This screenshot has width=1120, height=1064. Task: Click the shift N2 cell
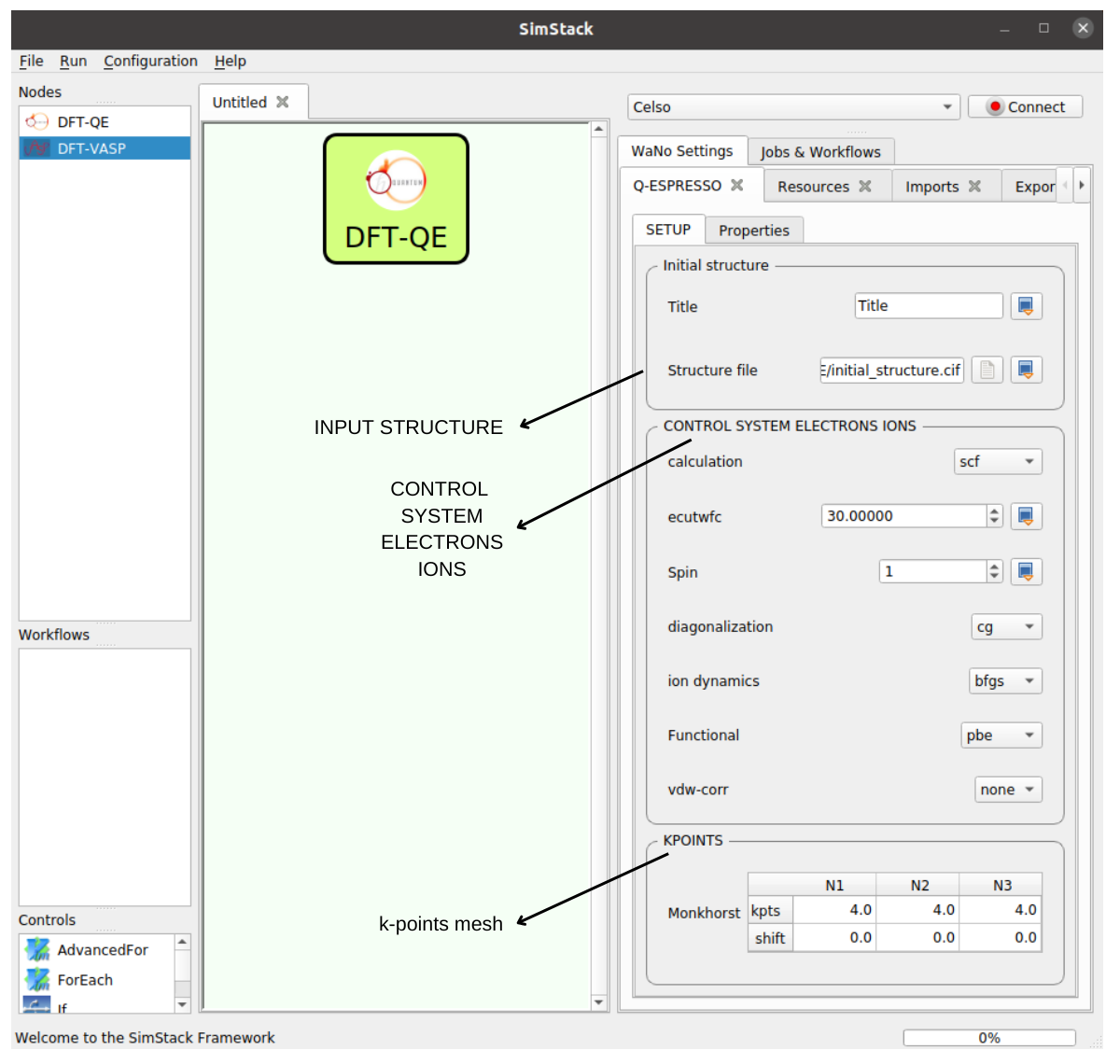(x=917, y=937)
